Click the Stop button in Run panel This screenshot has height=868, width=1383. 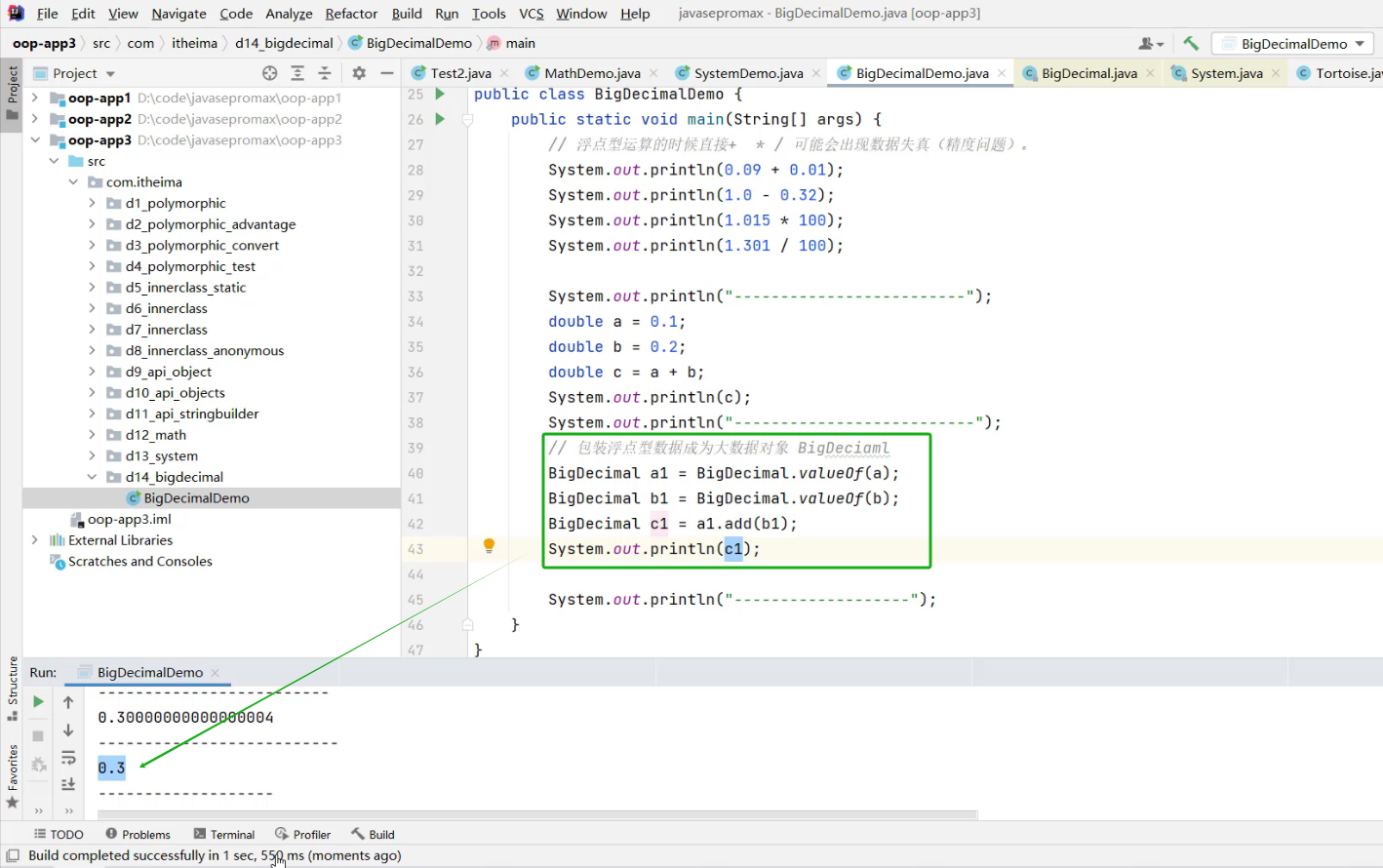coord(38,736)
